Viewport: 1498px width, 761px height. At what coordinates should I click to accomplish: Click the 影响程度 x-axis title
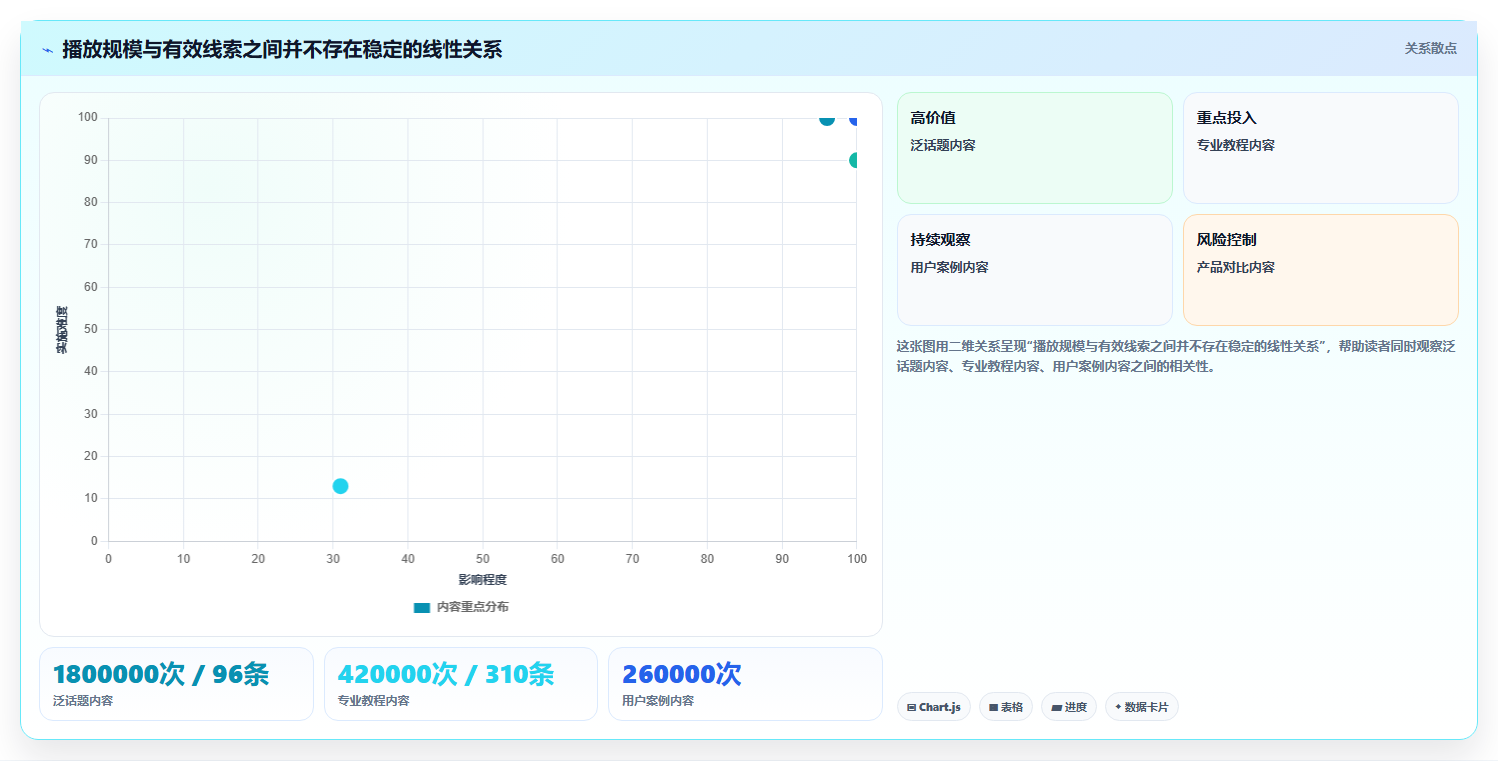483,580
